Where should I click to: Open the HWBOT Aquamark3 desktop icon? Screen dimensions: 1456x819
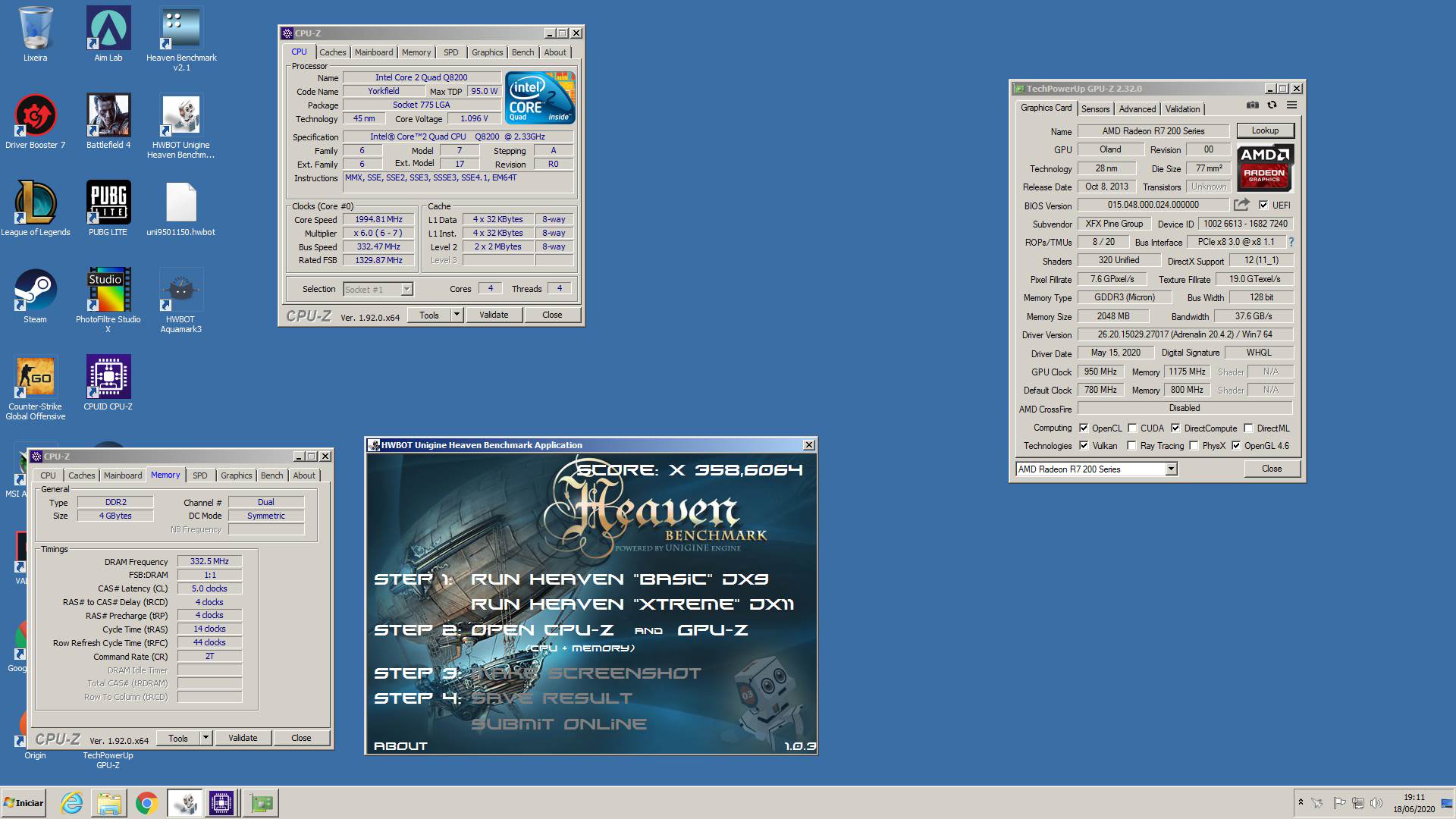[x=181, y=301]
